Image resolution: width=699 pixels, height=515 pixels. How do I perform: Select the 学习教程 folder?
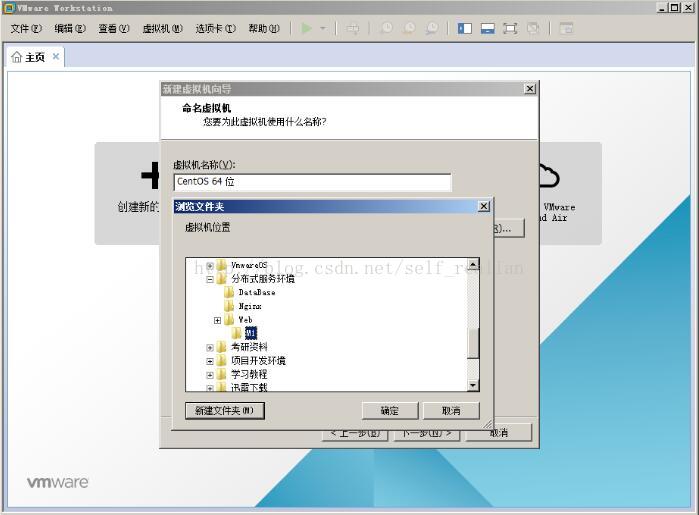249,374
